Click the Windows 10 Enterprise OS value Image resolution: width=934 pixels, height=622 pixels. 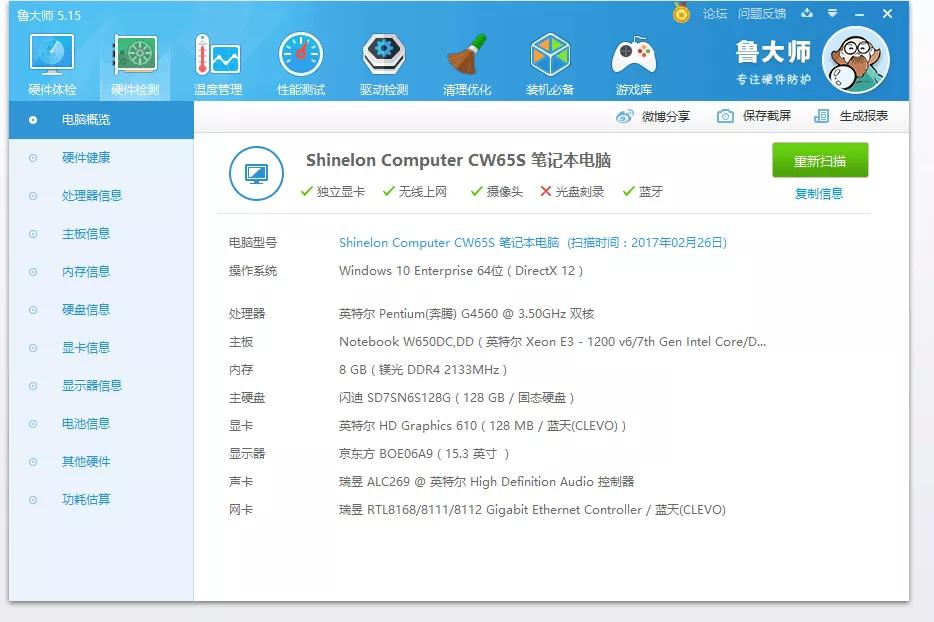tap(461, 270)
